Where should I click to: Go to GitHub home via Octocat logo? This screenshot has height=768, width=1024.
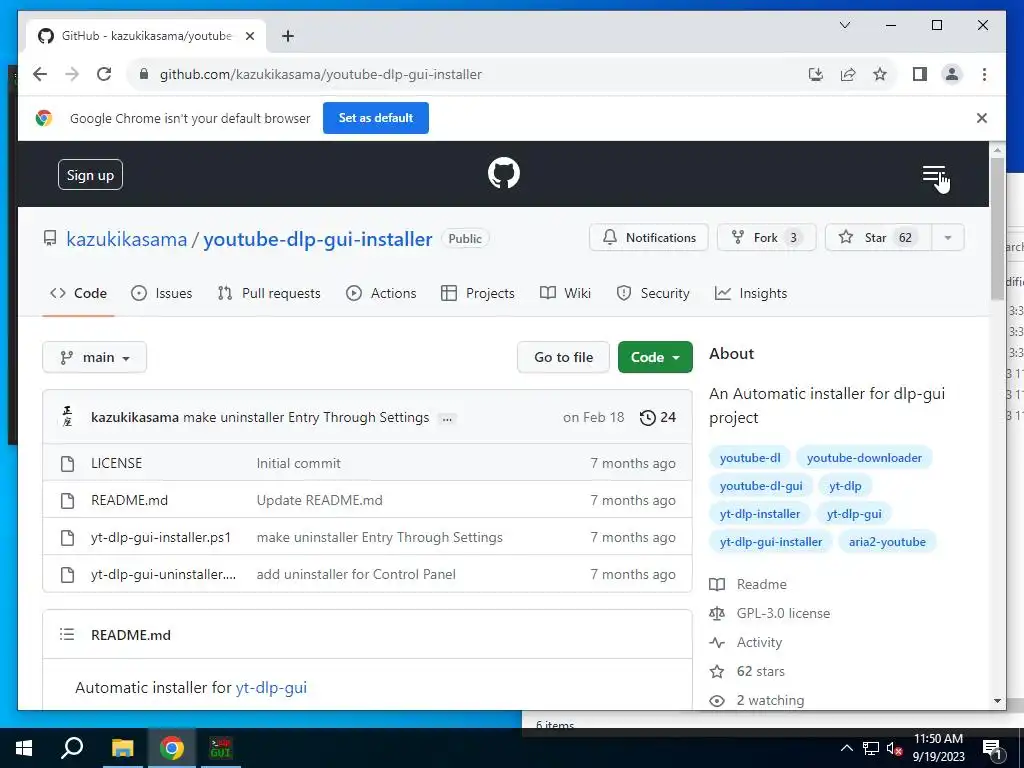pyautogui.click(x=504, y=173)
